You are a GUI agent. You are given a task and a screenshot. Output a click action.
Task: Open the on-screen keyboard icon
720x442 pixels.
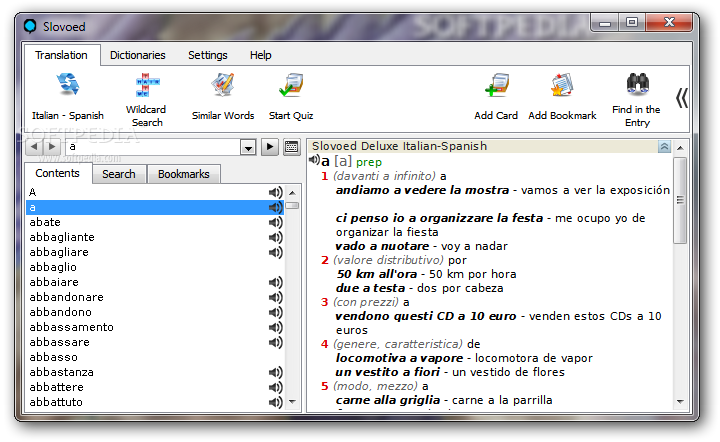292,147
